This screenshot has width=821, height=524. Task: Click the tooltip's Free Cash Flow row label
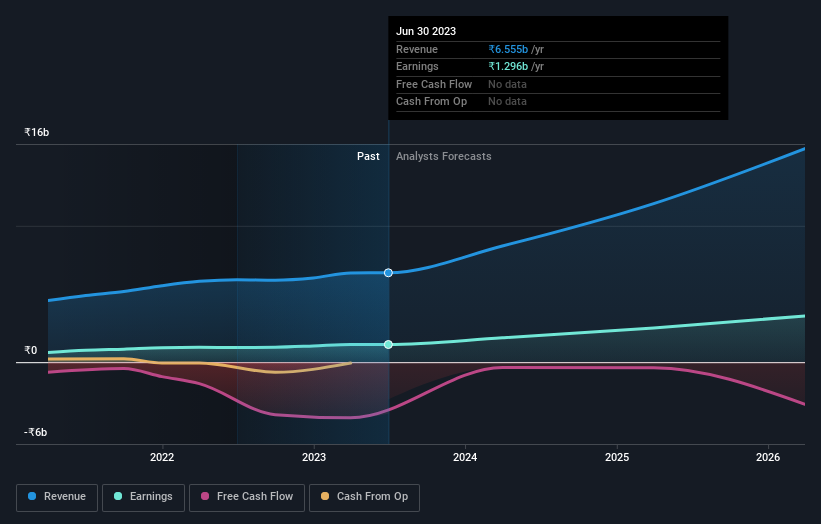point(434,84)
